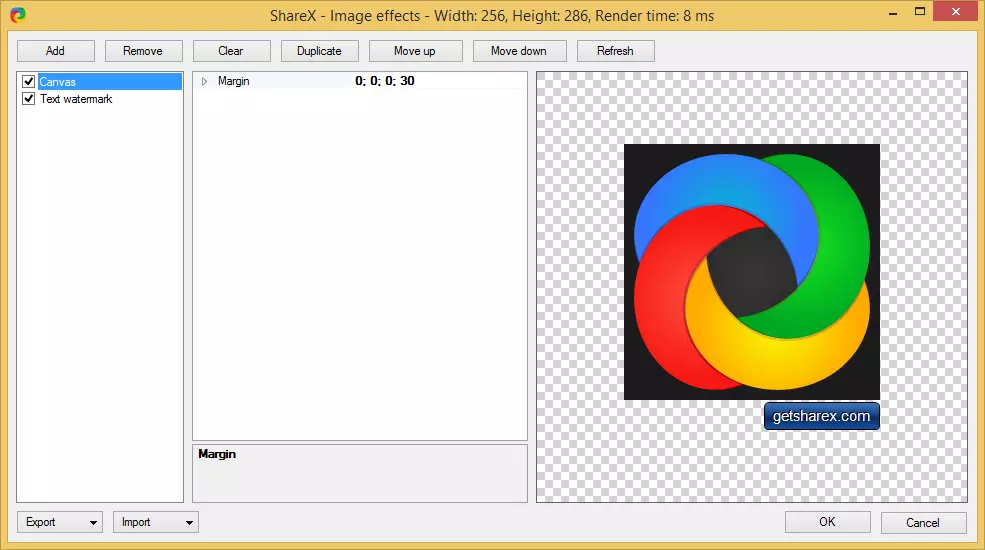Screen dimensions: 985x550
Task: Duplicate the selected effect
Action: [319, 51]
